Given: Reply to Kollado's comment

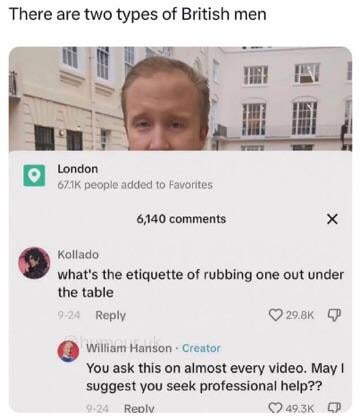Looking at the screenshot, I should click(110, 315).
